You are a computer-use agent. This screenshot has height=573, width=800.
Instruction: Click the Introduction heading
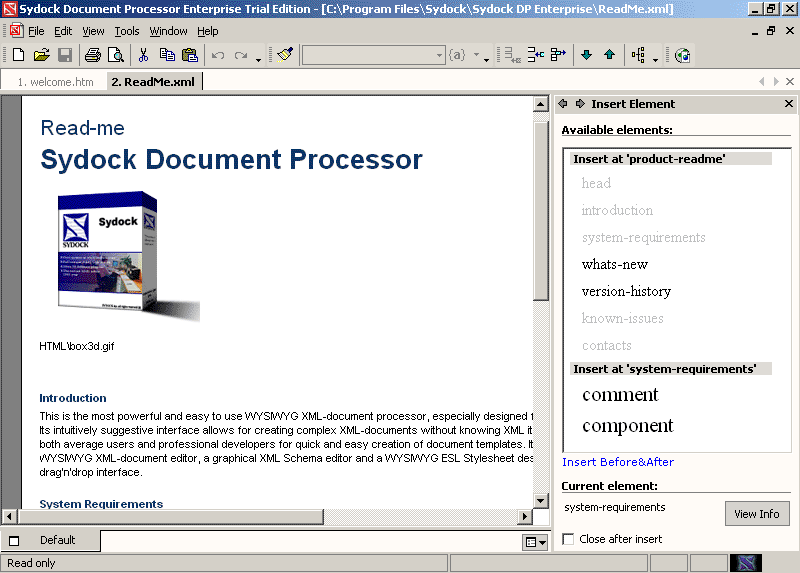coord(72,398)
